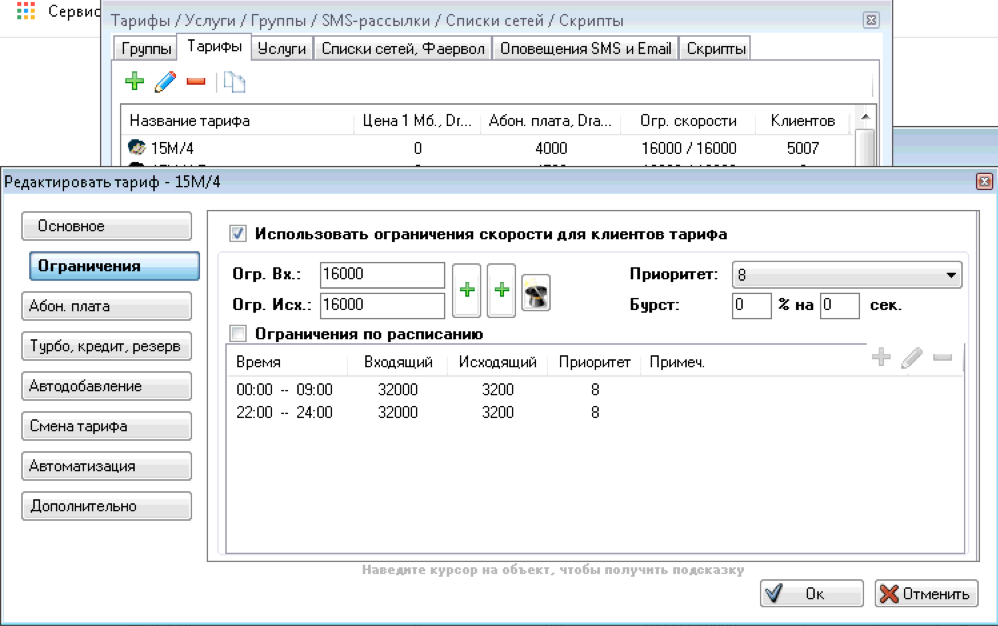998x626 pixels.
Task: Click the Исходящий column header
Action: tap(498, 362)
